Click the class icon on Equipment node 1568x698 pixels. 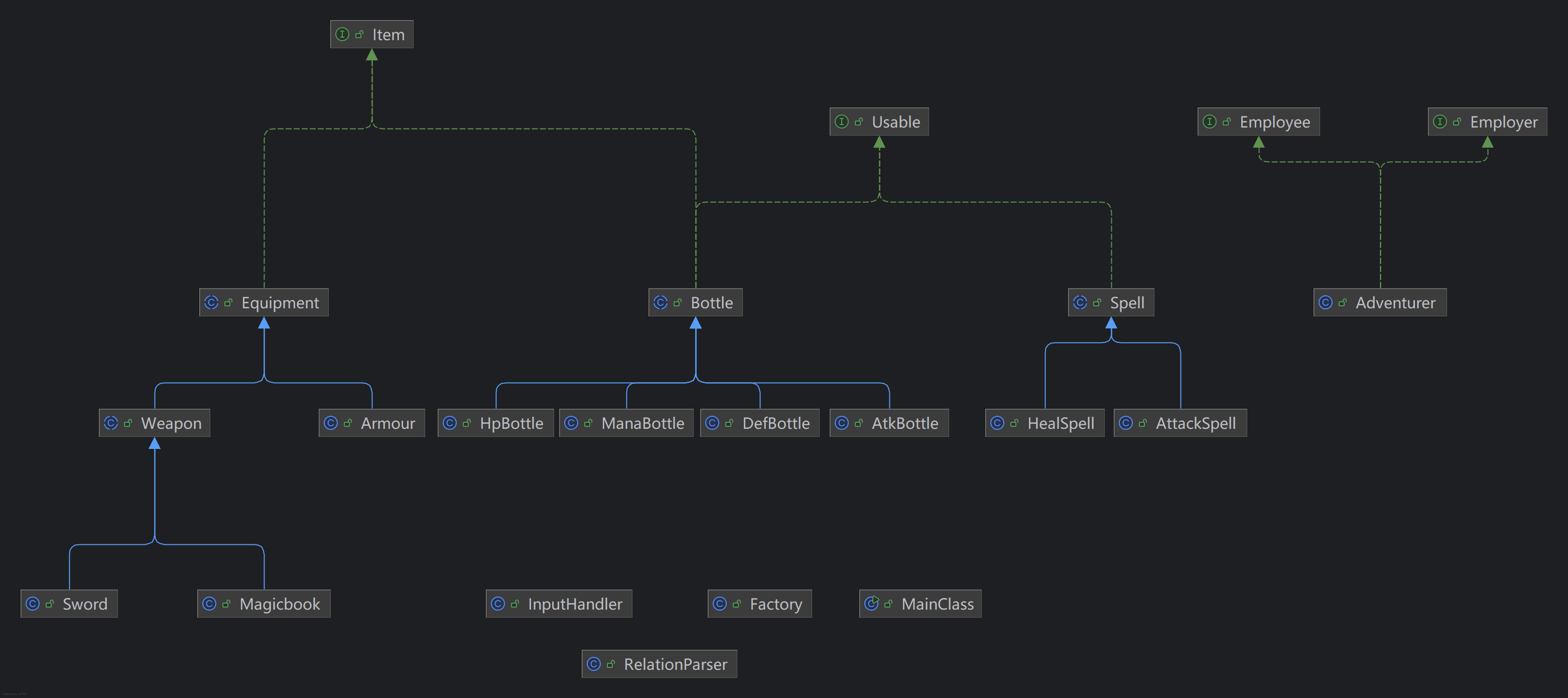[x=211, y=303]
